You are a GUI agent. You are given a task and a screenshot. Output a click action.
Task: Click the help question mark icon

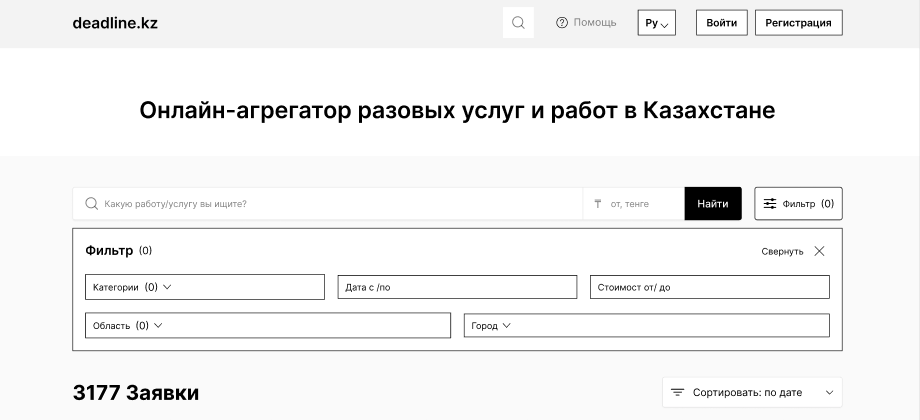[562, 23]
